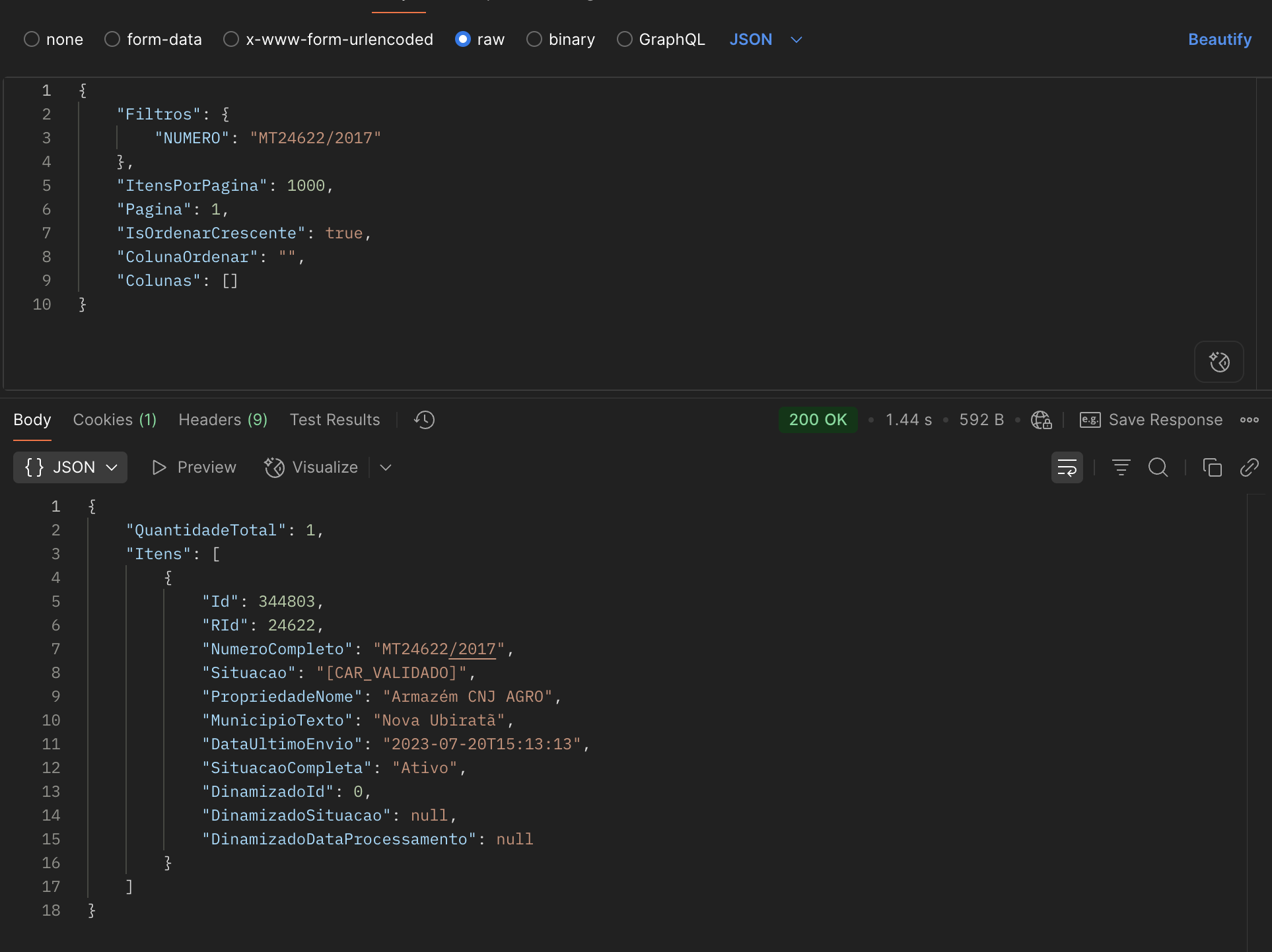Screen dimensions: 1272x952
Task: Select the form-data radio option
Action: pyautogui.click(x=112, y=40)
